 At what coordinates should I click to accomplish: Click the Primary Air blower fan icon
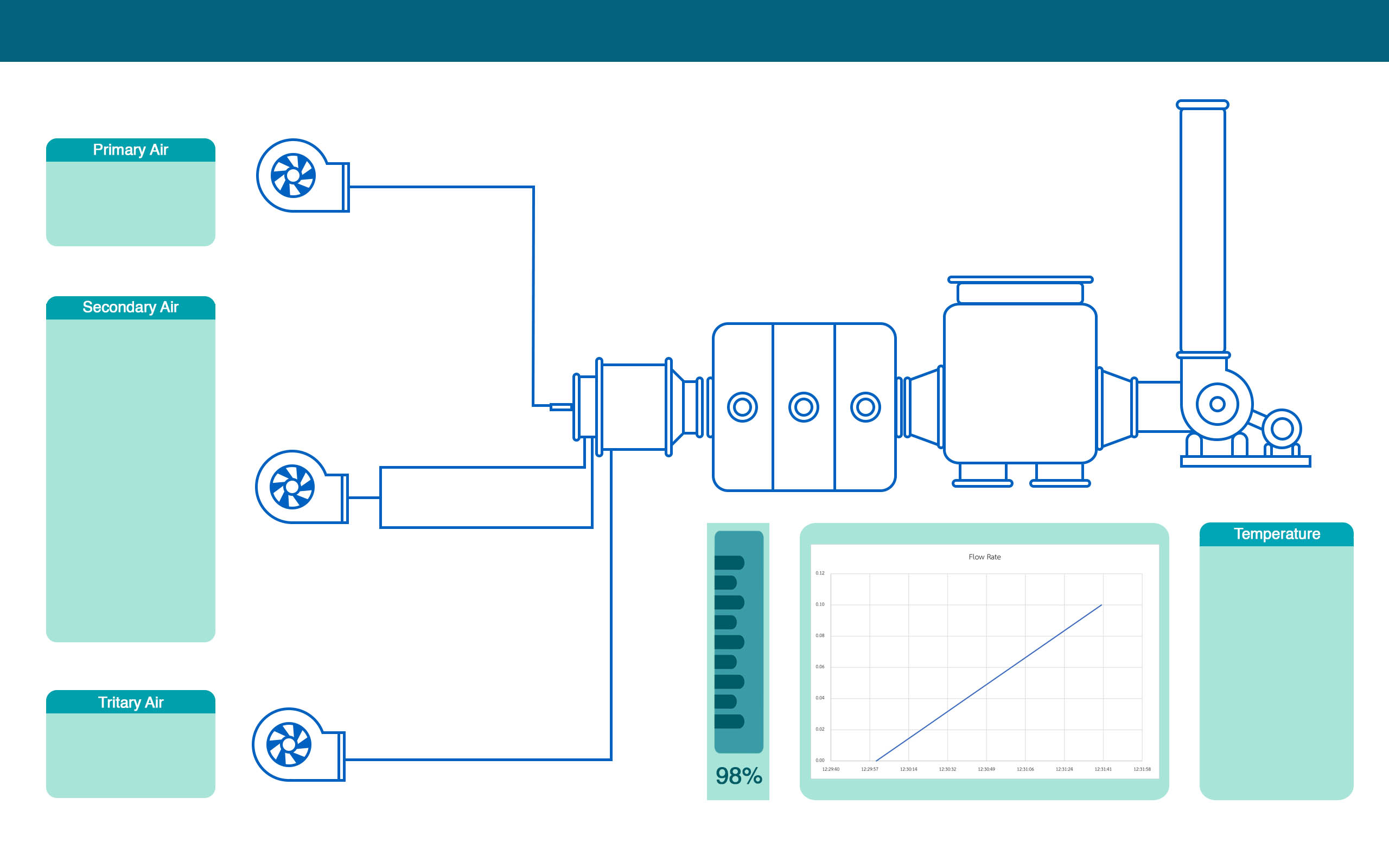(x=294, y=175)
